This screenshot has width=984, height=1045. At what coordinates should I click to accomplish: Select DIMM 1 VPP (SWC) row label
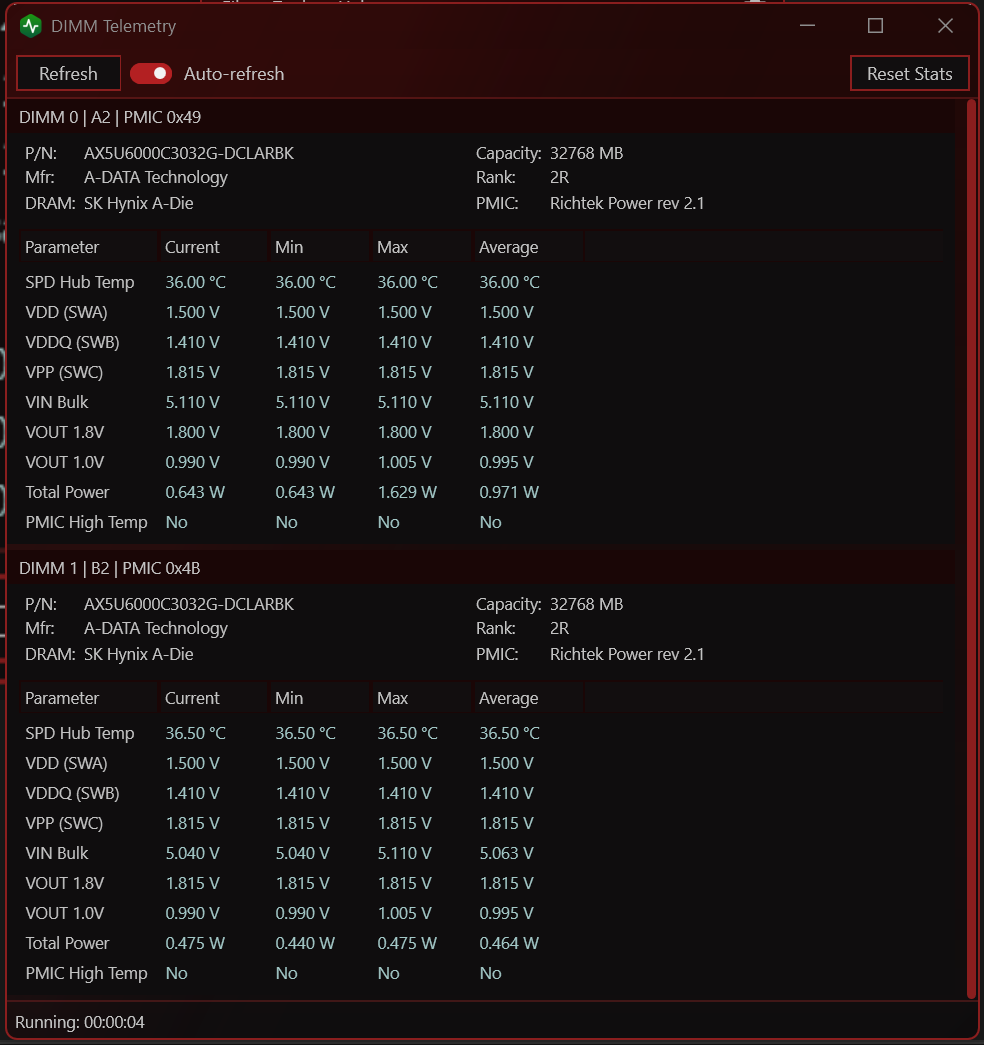pos(64,824)
